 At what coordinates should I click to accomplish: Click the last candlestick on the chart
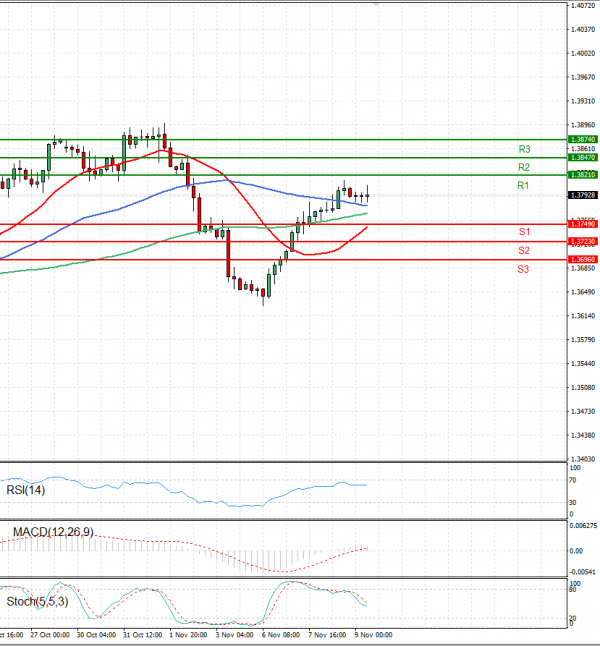pyautogui.click(x=367, y=194)
